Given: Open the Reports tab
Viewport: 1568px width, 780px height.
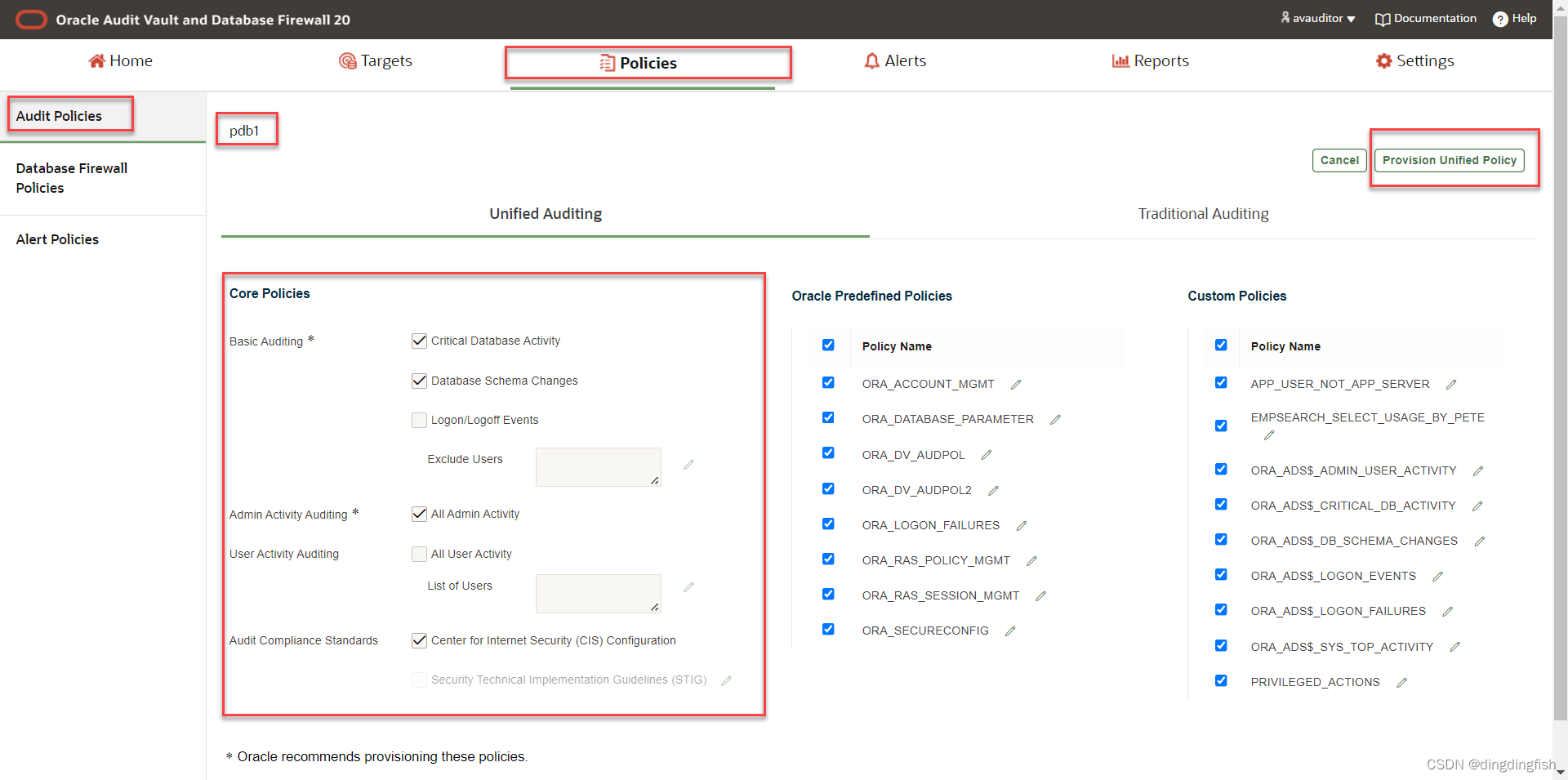Looking at the screenshot, I should 1150,61.
